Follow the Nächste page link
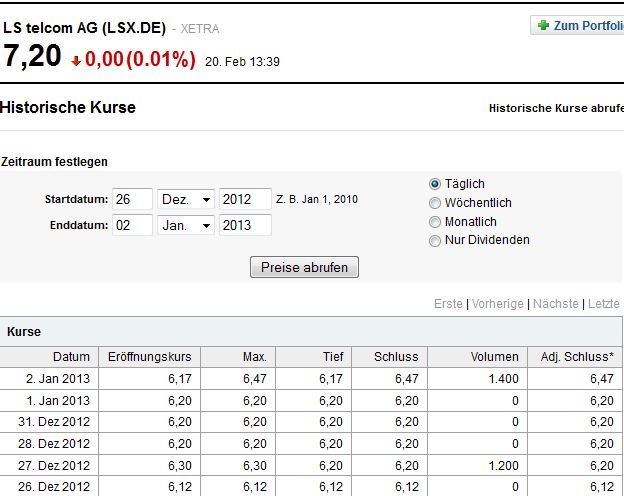624x496 pixels. click(x=556, y=304)
